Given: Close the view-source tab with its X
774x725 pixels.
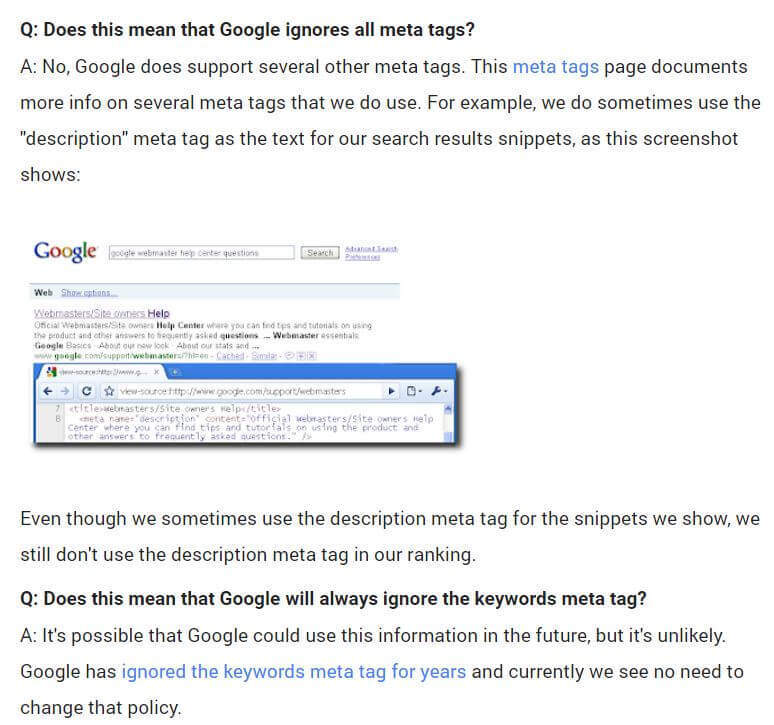Looking at the screenshot, I should point(156,372).
